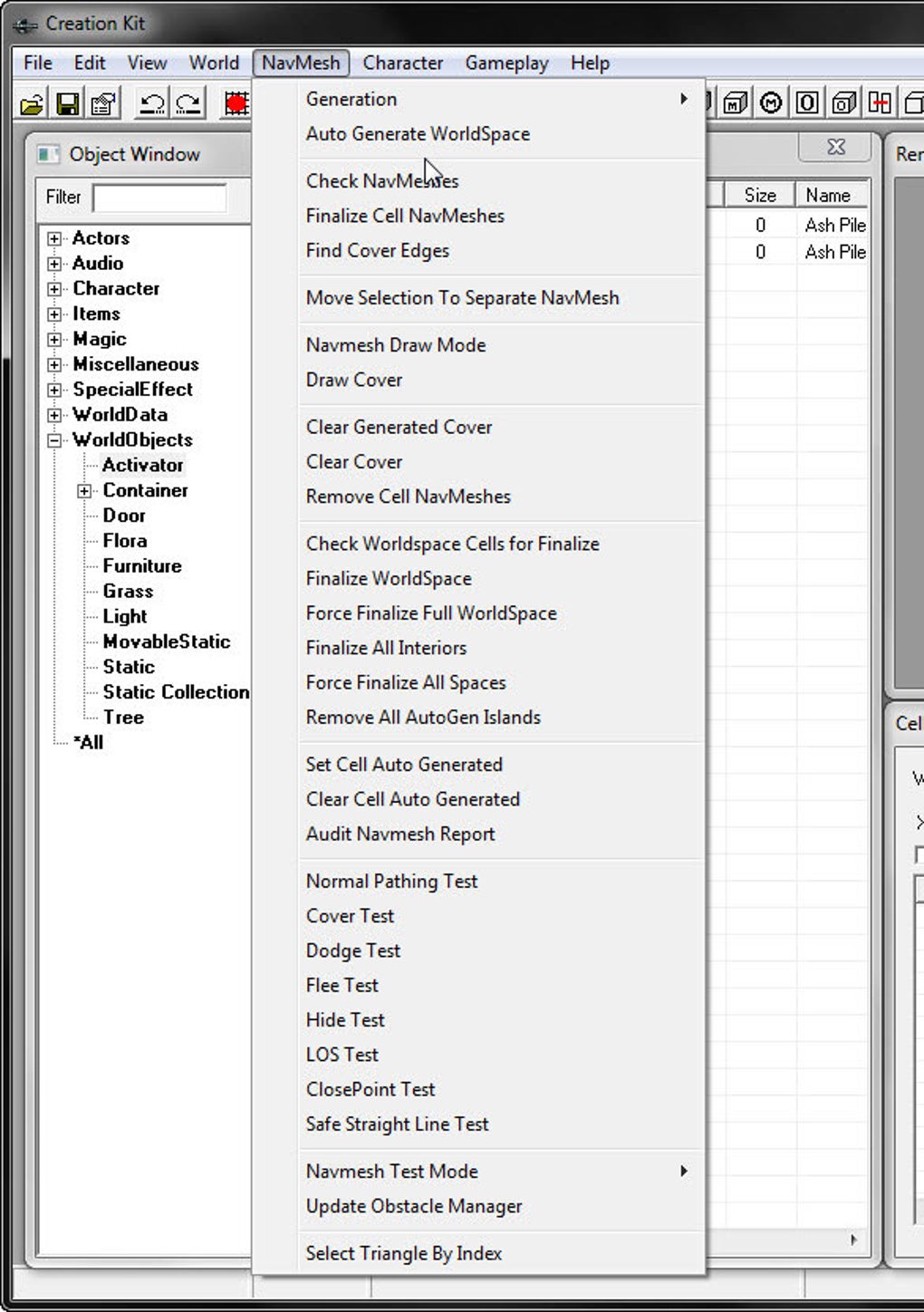Expand the Items tree node
The height and width of the screenshot is (1312, 924).
(55, 314)
